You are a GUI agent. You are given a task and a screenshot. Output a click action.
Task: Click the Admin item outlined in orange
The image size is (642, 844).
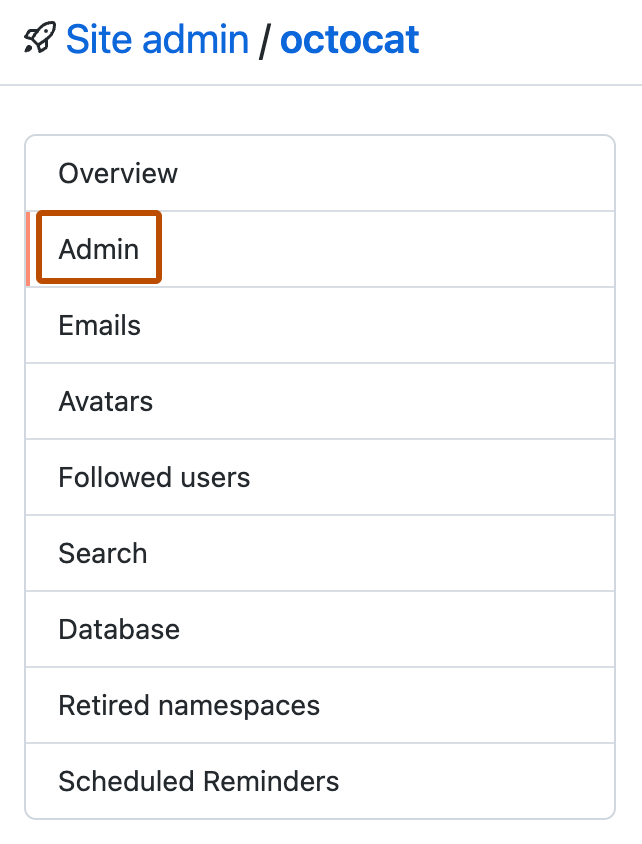click(x=98, y=248)
